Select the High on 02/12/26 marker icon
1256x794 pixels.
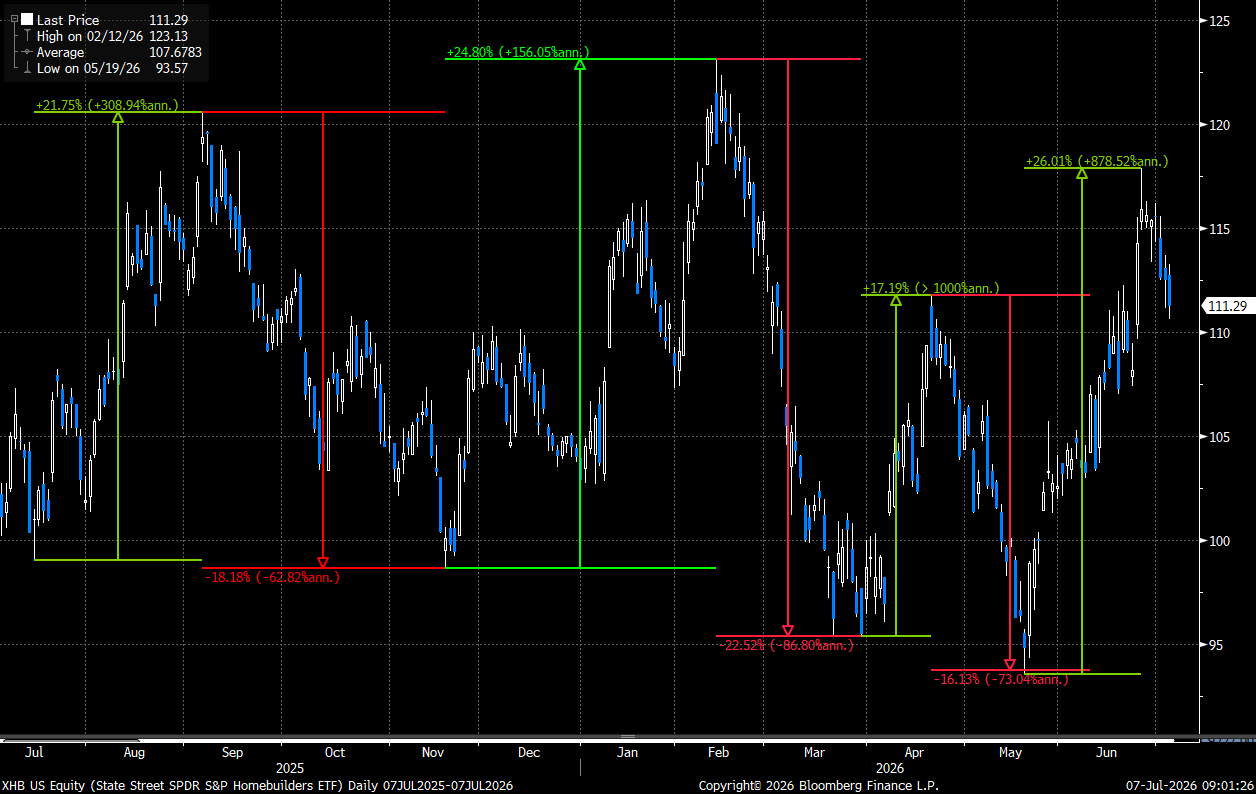pyautogui.click(x=27, y=36)
